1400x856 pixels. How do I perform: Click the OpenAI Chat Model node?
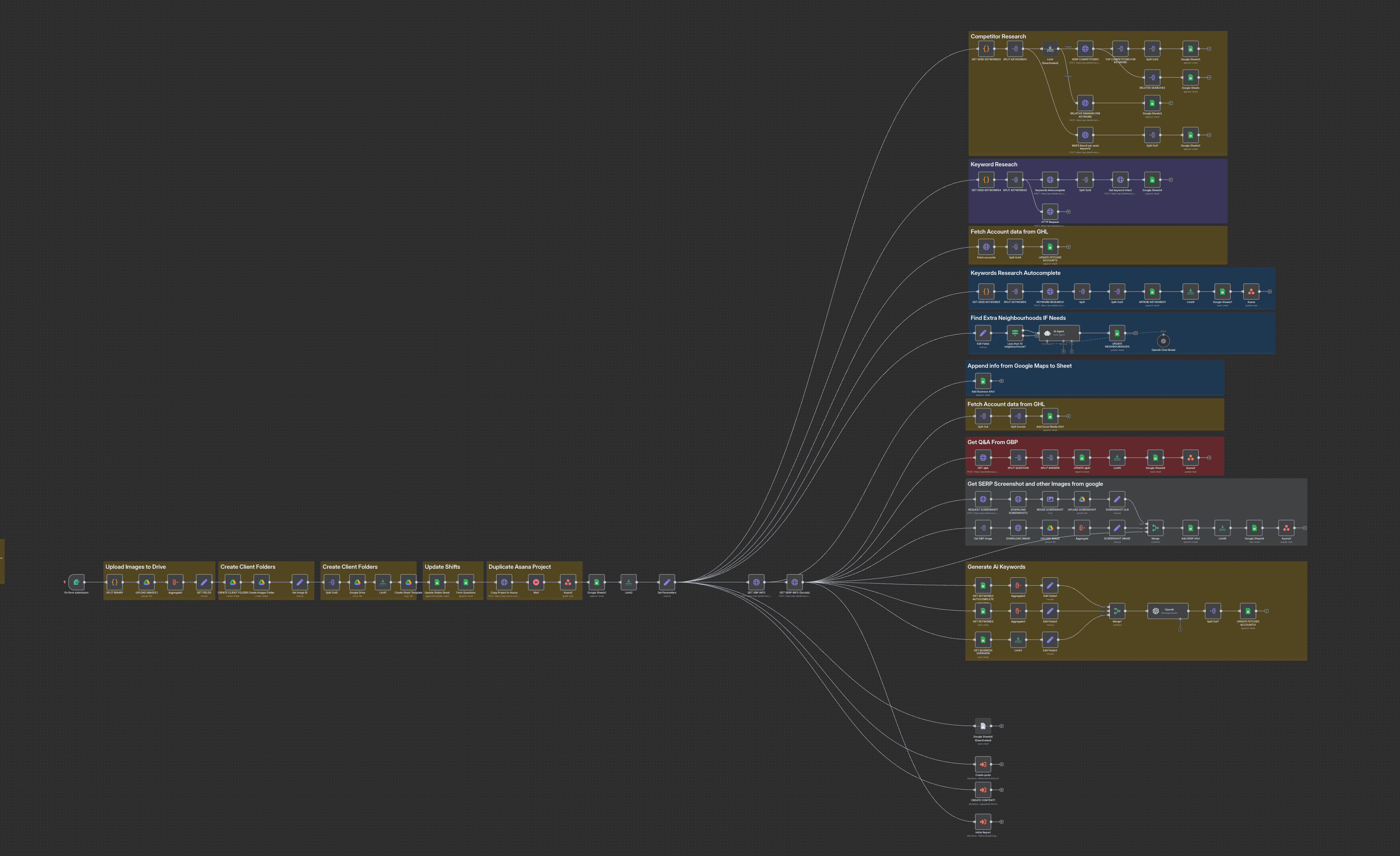(x=1163, y=341)
